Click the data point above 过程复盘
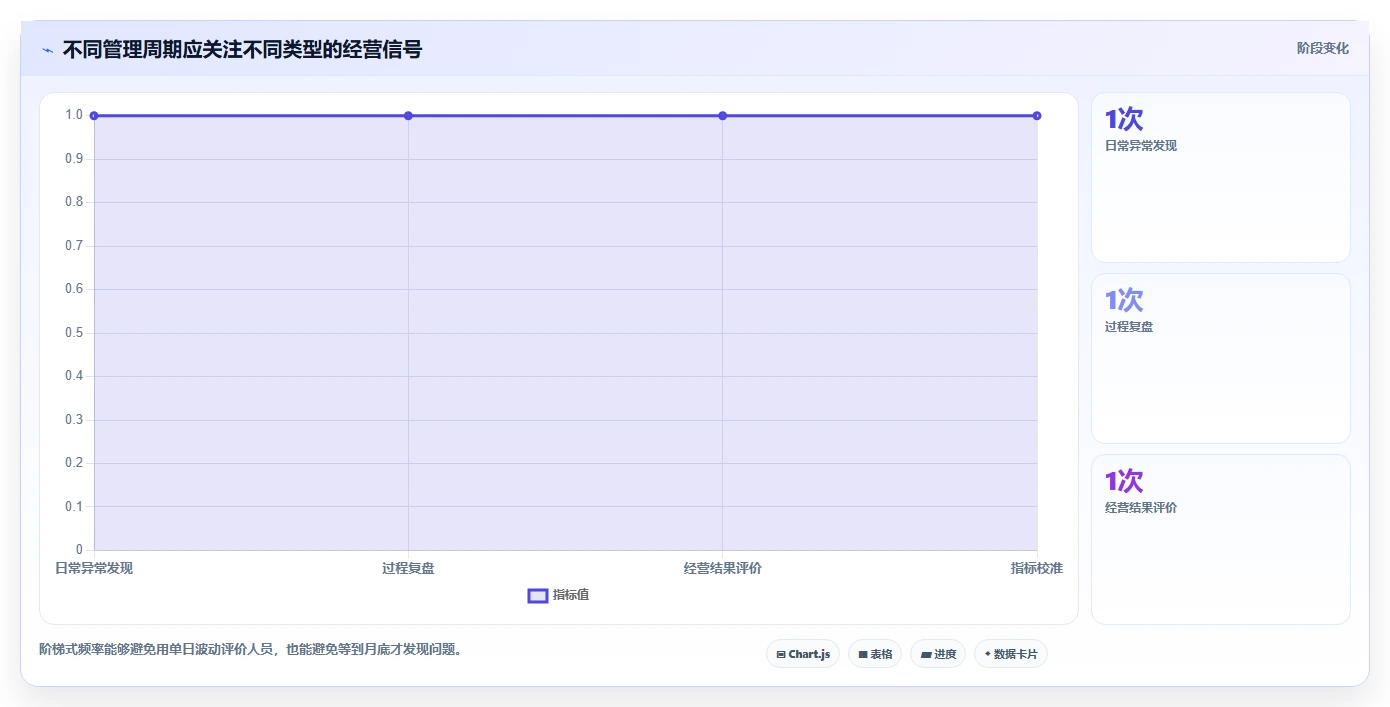1390x707 pixels. point(408,116)
